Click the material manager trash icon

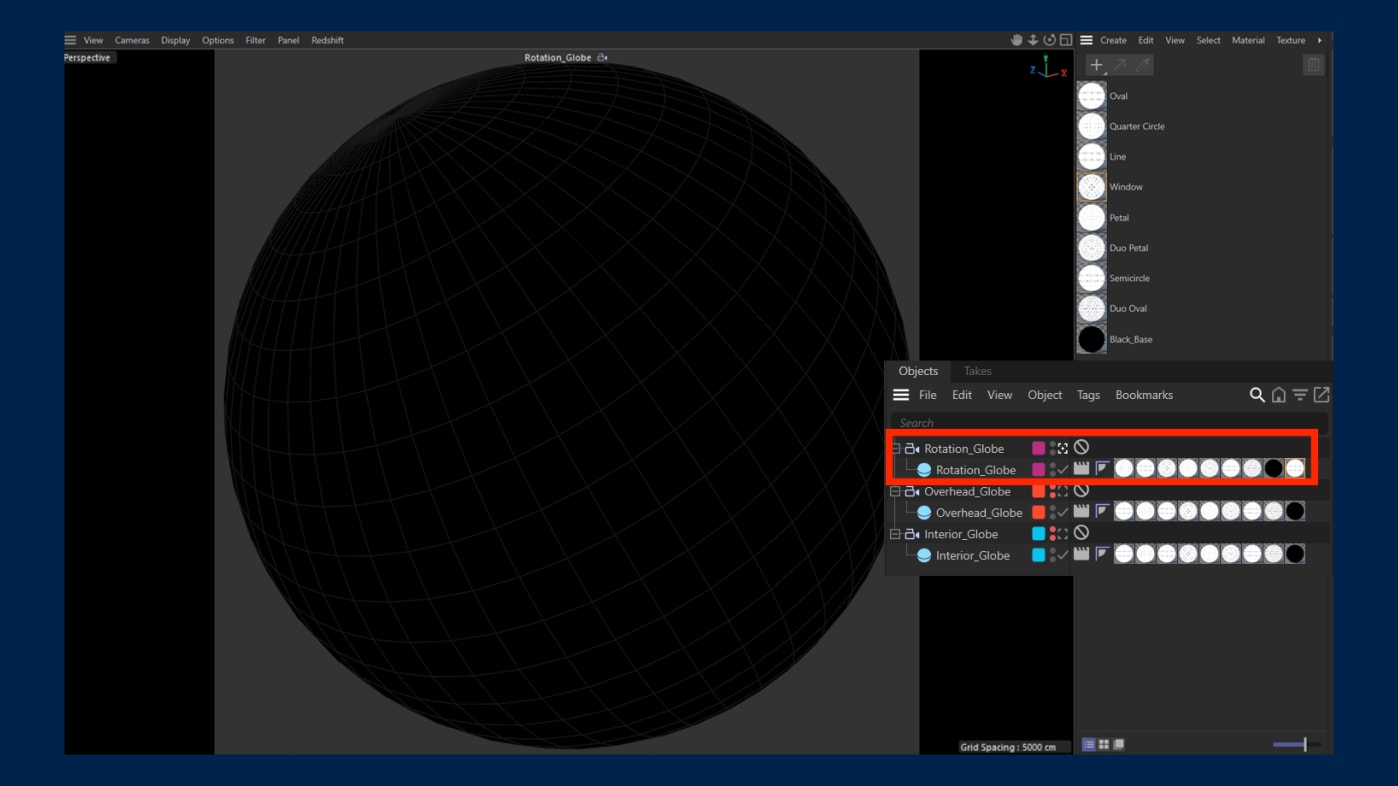1313,65
